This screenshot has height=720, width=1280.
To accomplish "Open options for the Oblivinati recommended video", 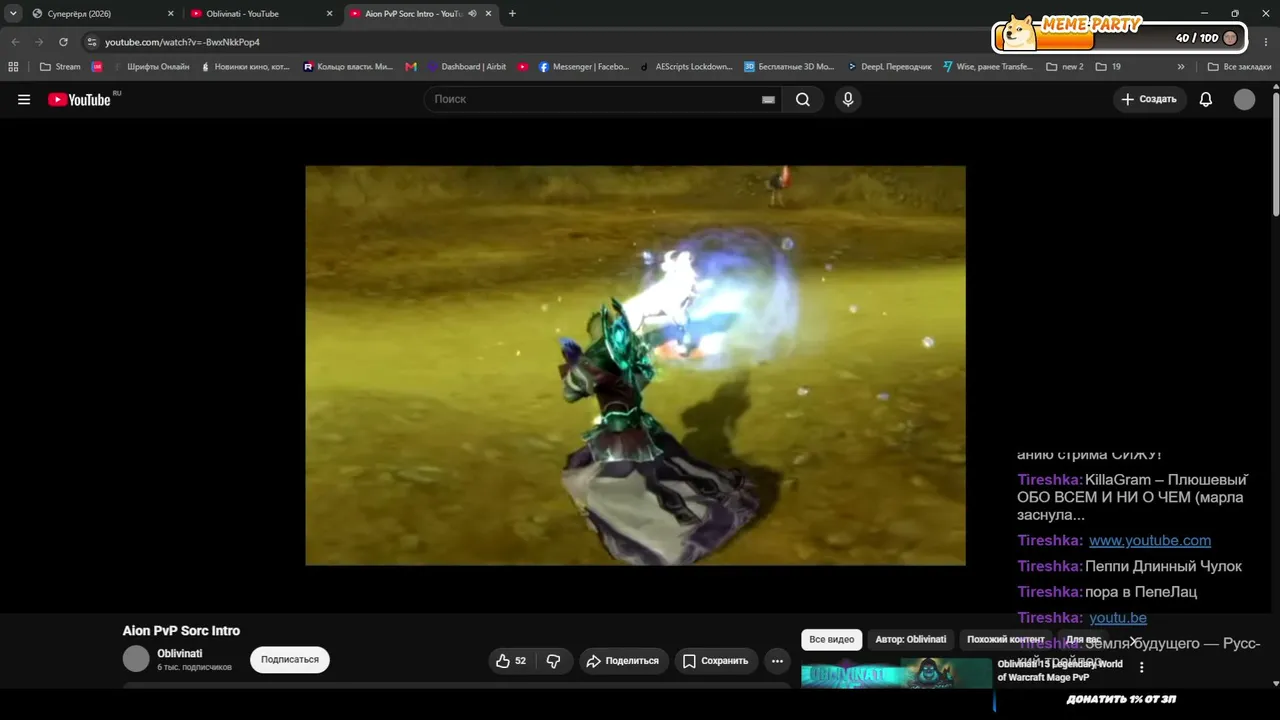I will pyautogui.click(x=1141, y=667).
